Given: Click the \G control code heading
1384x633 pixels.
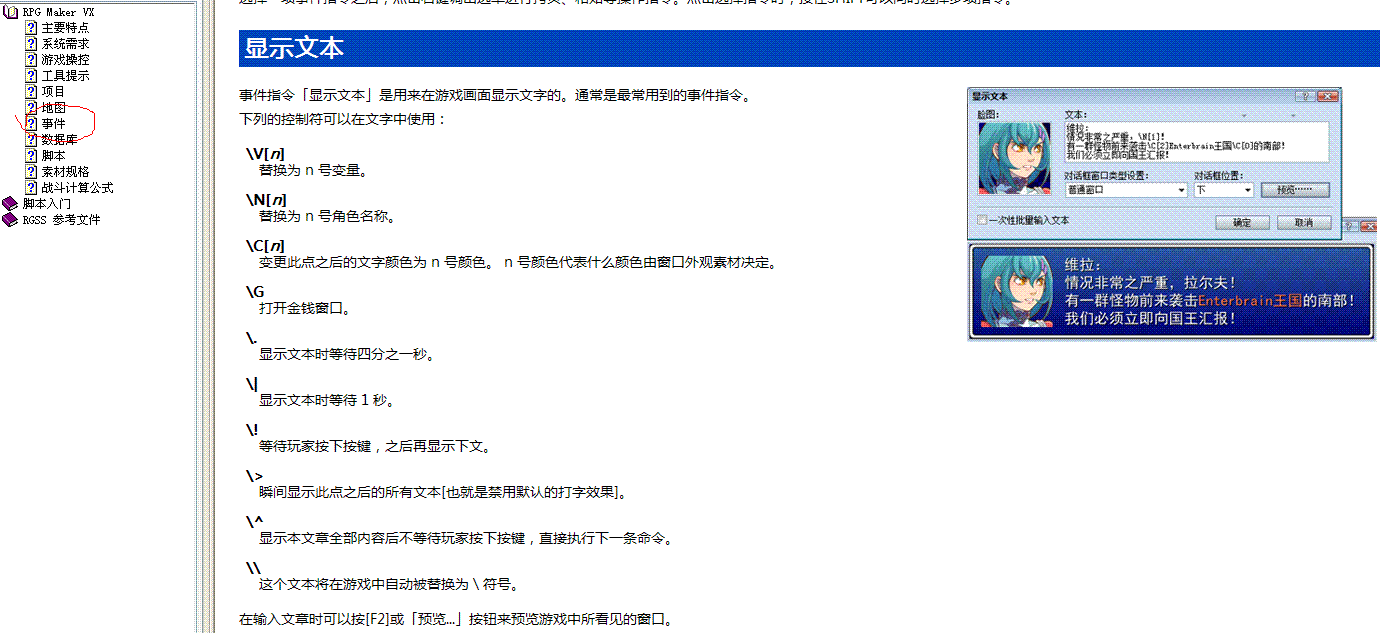Looking at the screenshot, I should click(255, 292).
